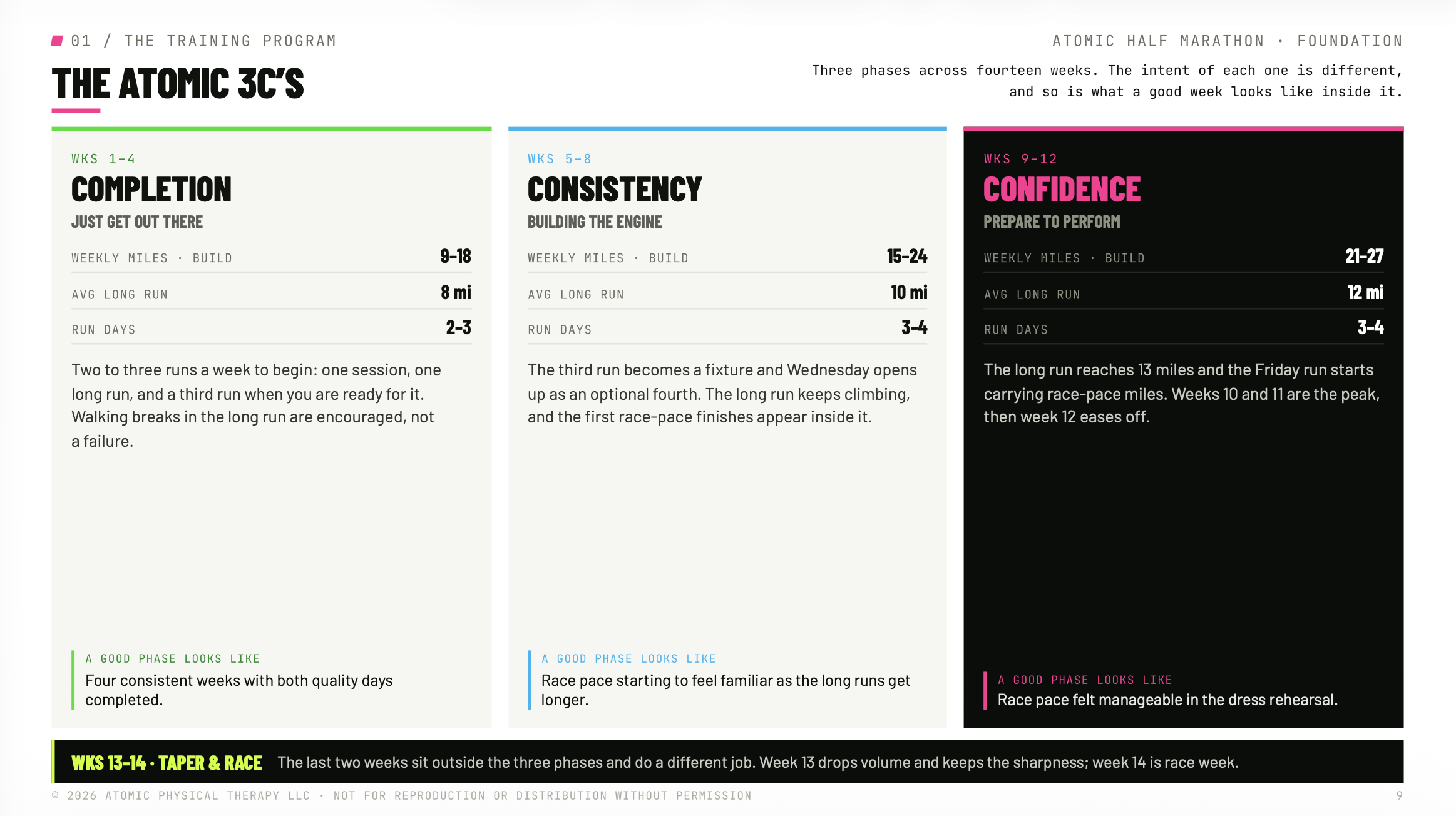This screenshot has width=1456, height=816.
Task: Click the title 'THE ATOMIC 3C'S'
Action: (178, 84)
